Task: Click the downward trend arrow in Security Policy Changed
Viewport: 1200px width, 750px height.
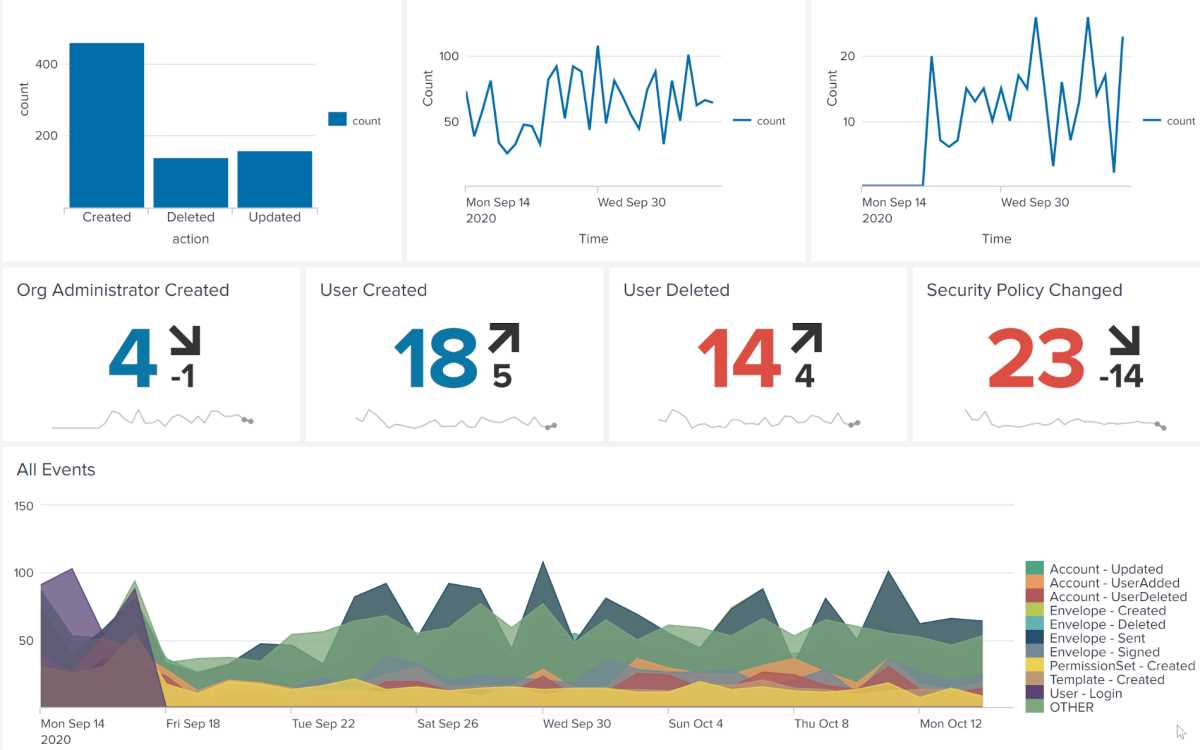Action: [x=1125, y=340]
